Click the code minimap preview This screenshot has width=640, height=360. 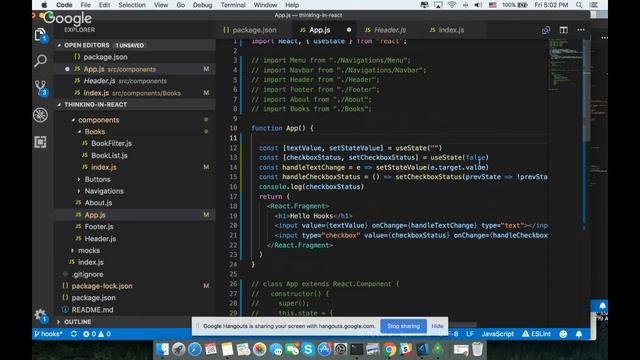point(564,65)
